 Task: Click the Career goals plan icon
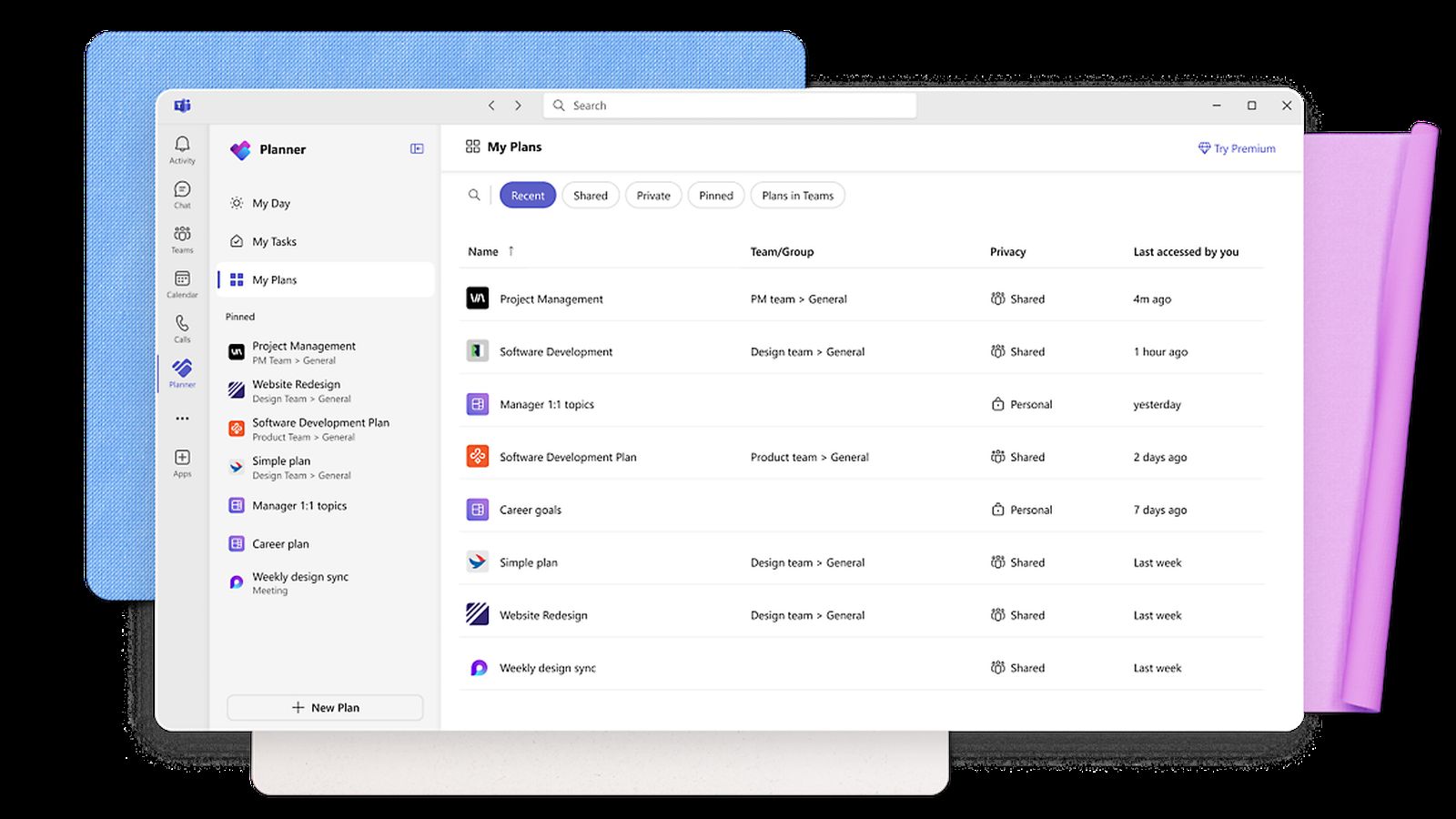tap(478, 510)
